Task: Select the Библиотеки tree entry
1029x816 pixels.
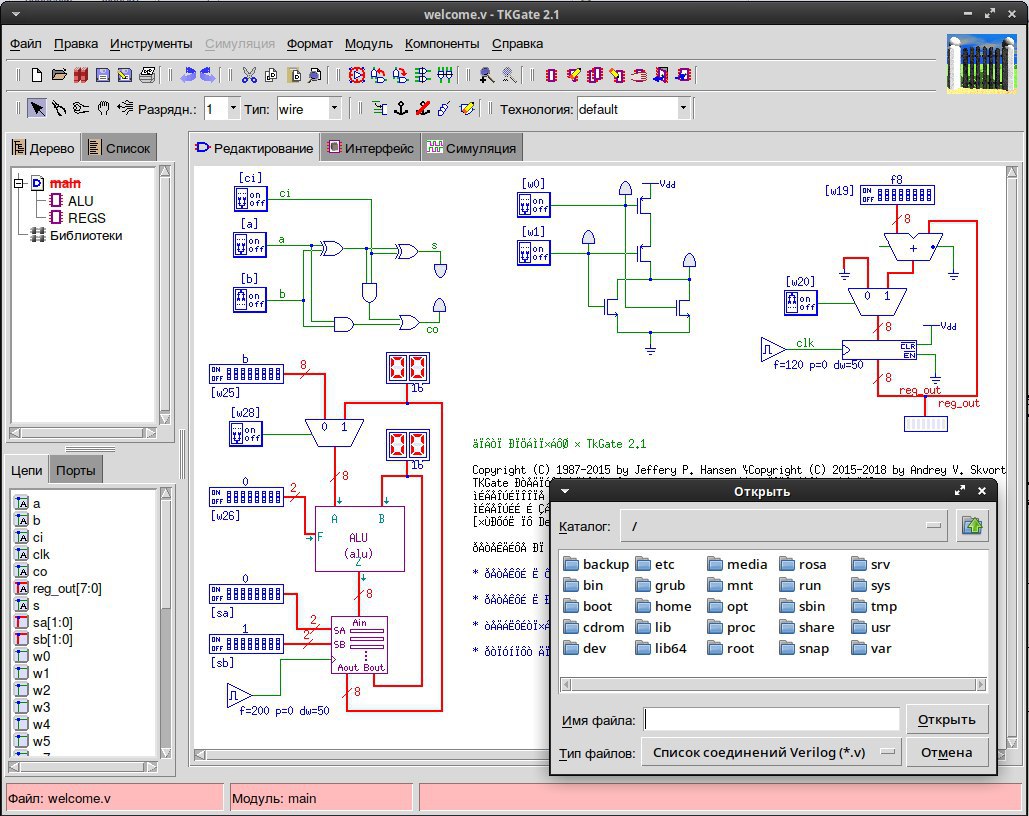Action: (76, 235)
